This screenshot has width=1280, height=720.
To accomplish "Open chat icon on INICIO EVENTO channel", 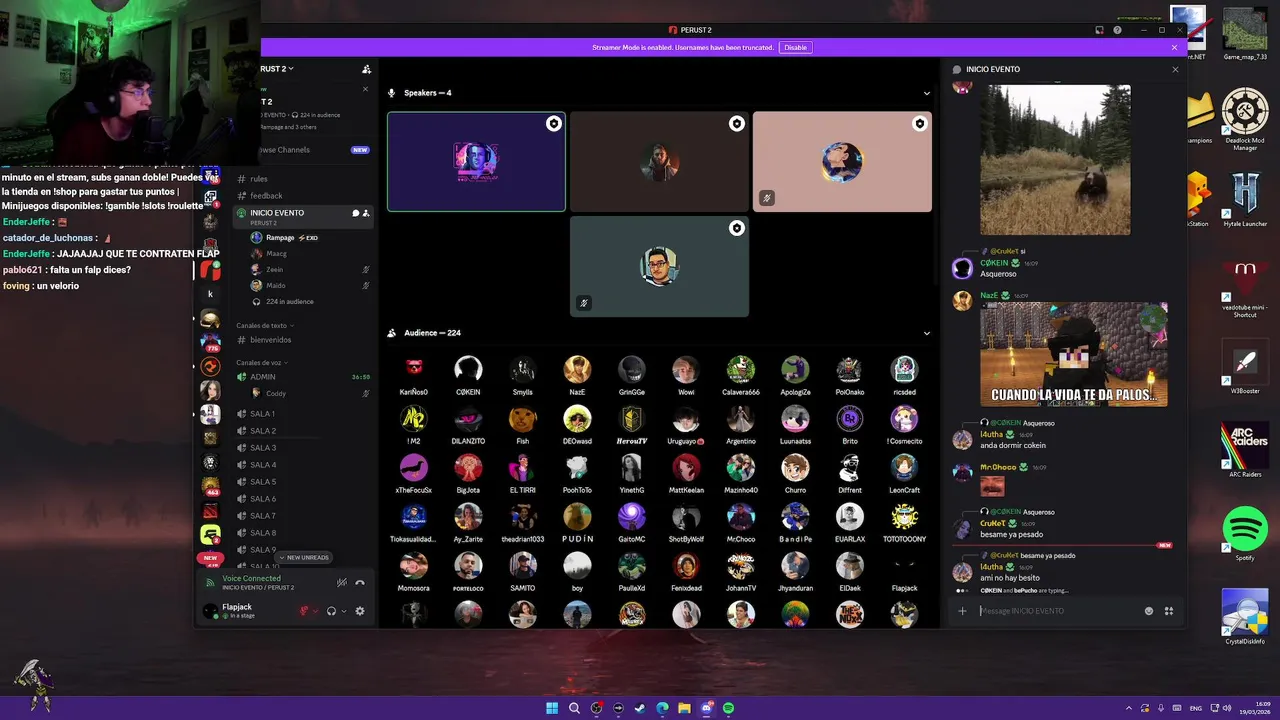I will tap(355, 213).
